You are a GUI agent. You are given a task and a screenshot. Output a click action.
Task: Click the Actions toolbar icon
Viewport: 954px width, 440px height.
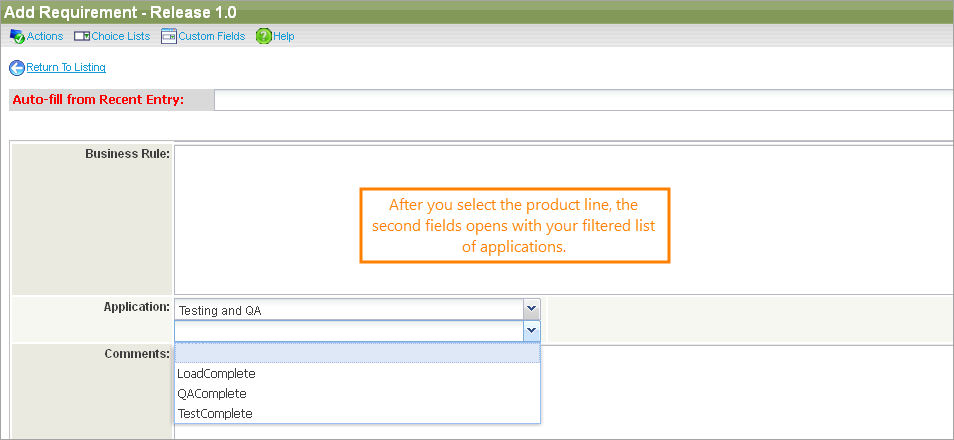(17, 36)
